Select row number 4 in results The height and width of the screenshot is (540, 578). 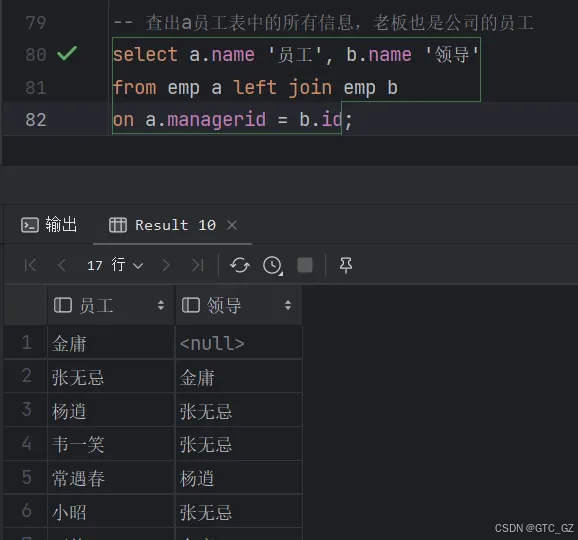click(x=26, y=443)
